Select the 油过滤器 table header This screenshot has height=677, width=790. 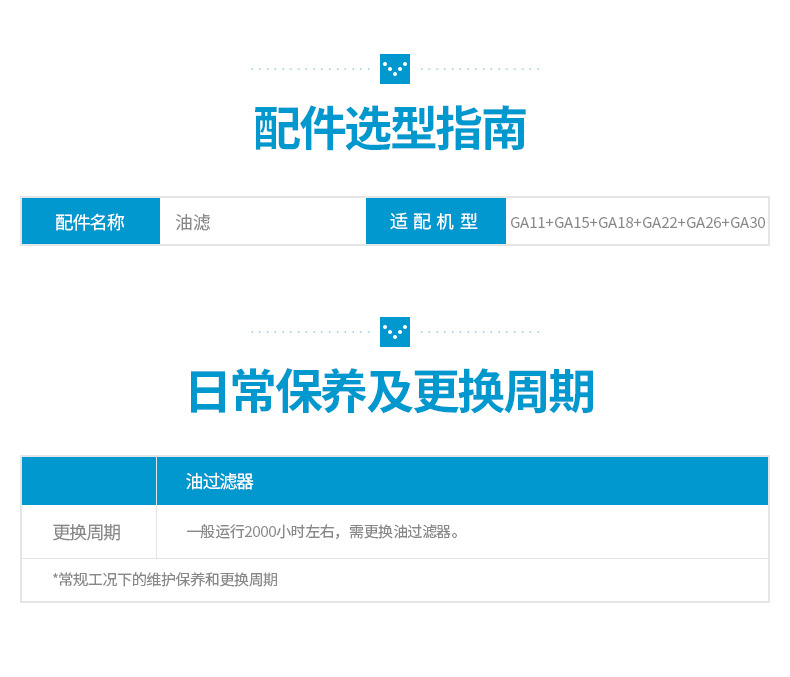(220, 482)
